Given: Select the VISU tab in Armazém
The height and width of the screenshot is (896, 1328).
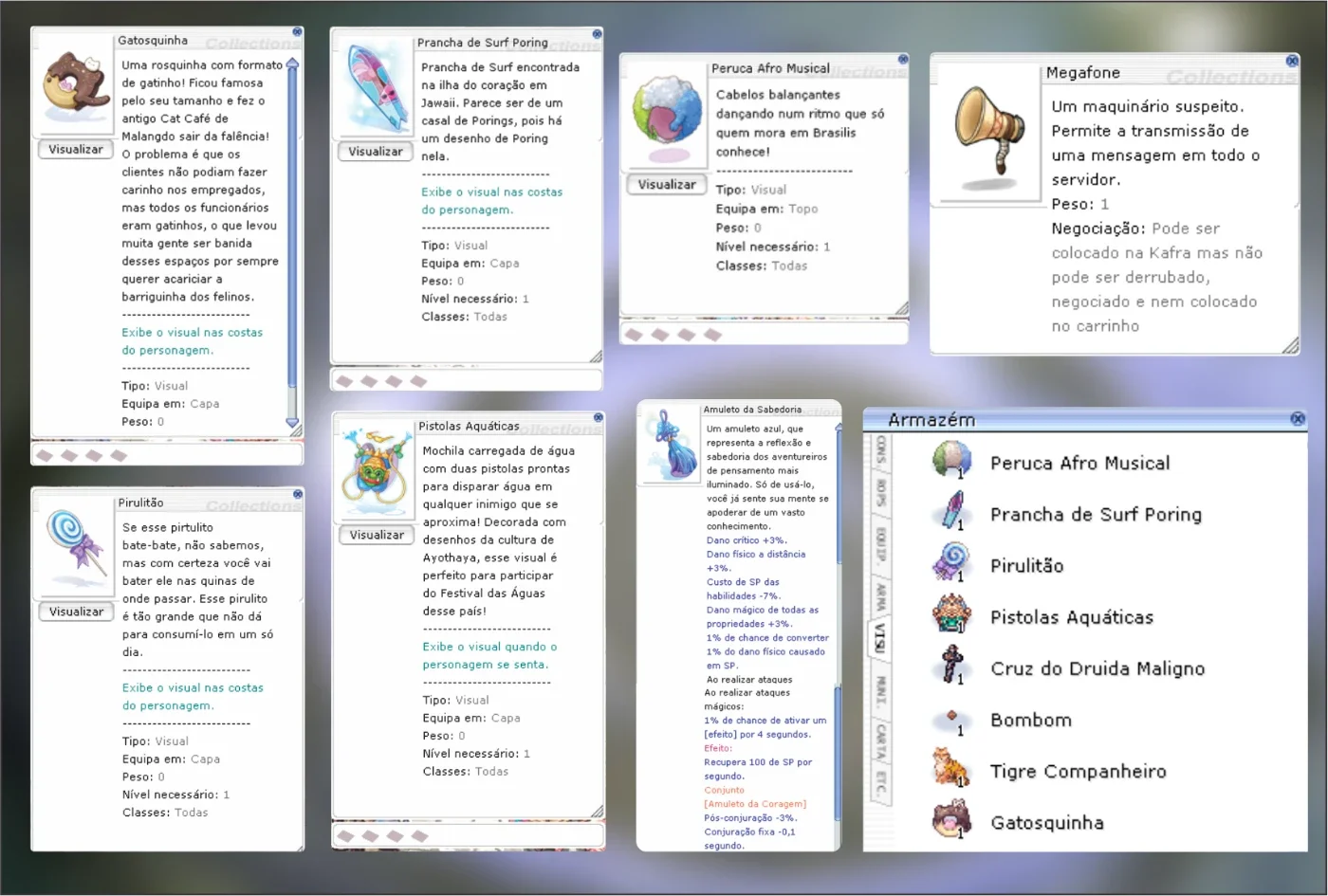Looking at the screenshot, I should coord(880,638).
